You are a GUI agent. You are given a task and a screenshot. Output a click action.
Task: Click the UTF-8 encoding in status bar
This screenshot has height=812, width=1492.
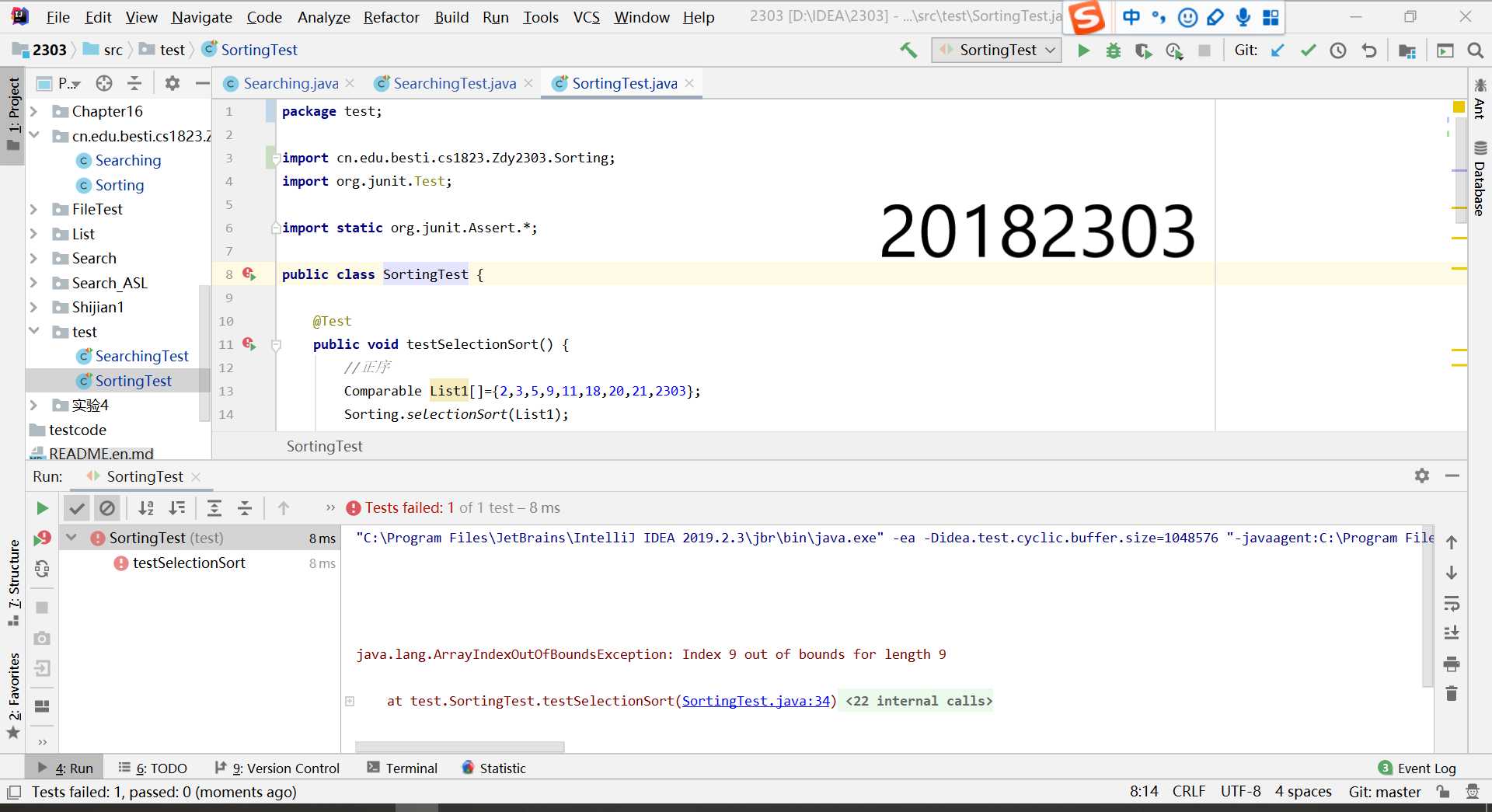1240,792
